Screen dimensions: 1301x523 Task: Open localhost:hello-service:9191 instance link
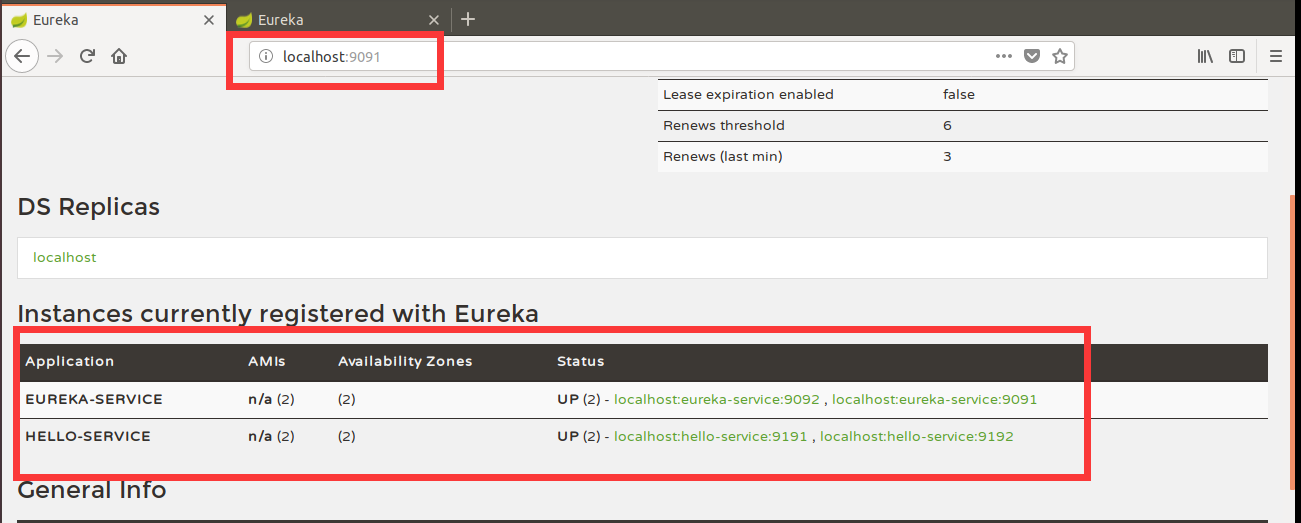click(711, 436)
